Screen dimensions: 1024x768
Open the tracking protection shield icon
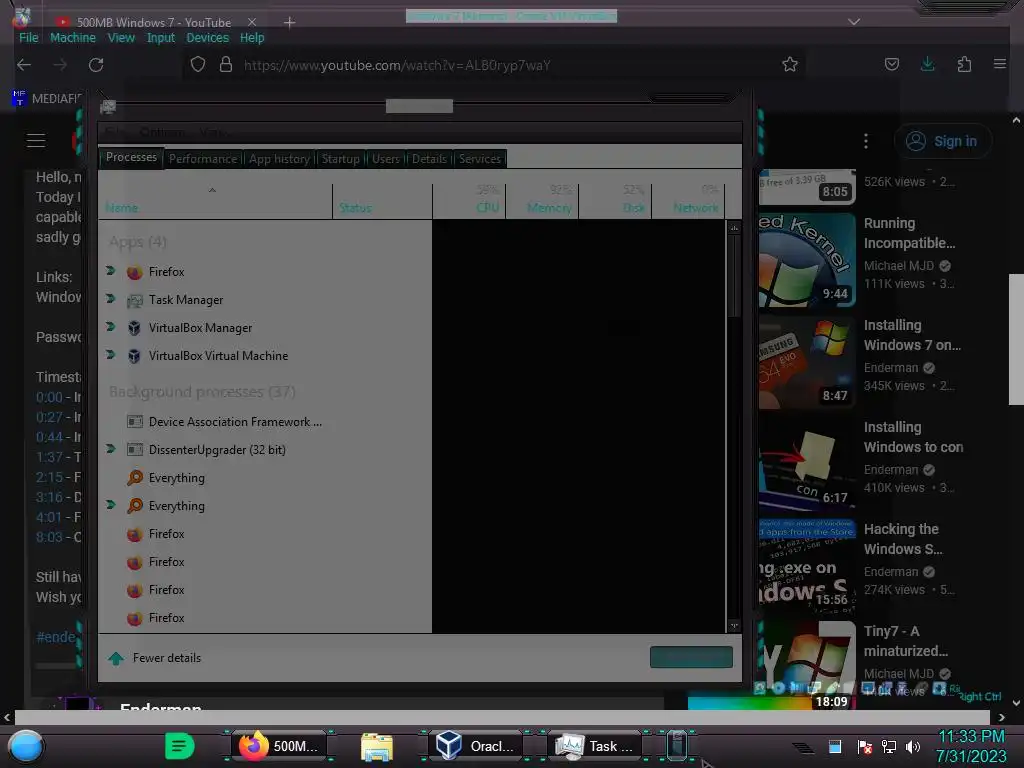[x=198, y=65]
